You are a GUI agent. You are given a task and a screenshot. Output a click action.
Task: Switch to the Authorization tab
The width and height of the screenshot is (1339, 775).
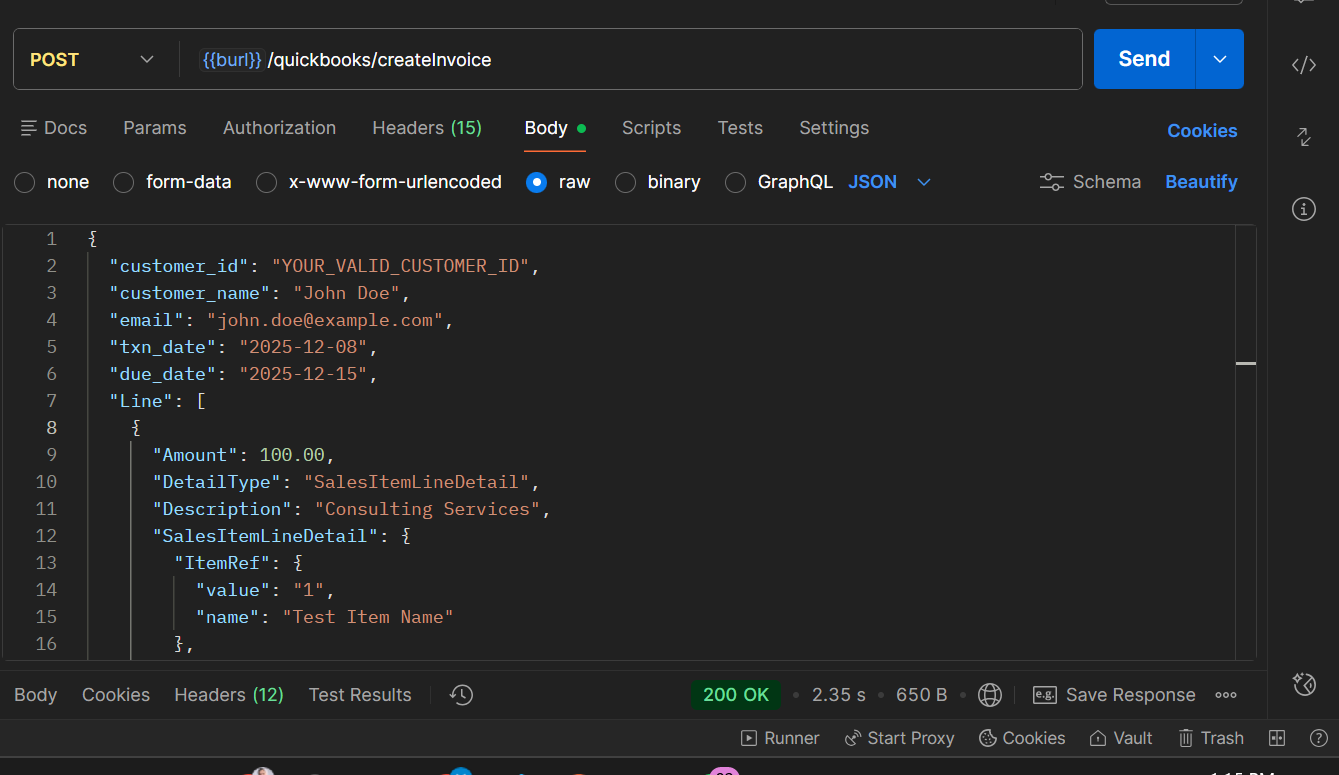[279, 128]
